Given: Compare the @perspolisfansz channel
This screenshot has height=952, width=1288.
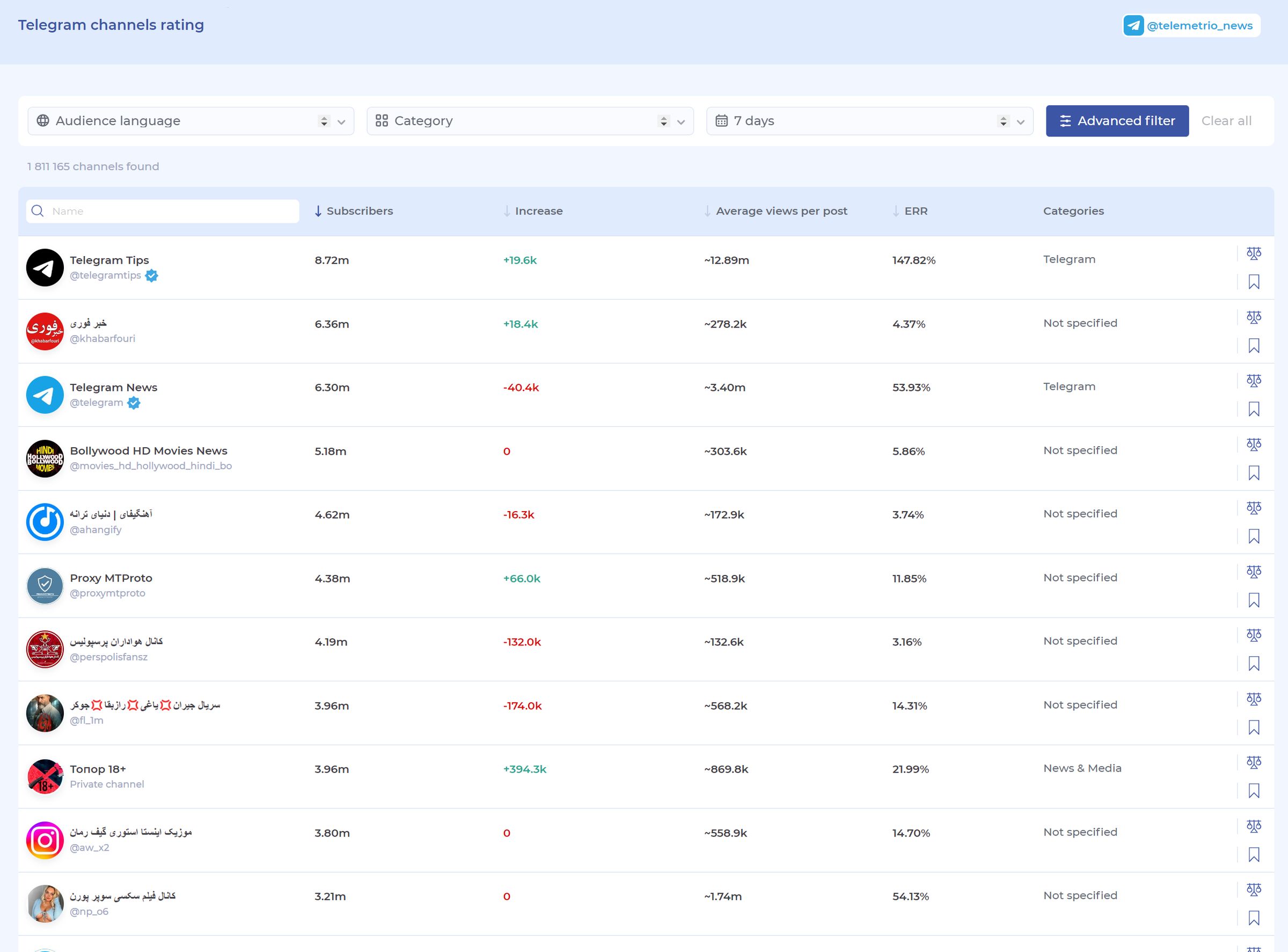Looking at the screenshot, I should tap(1254, 635).
